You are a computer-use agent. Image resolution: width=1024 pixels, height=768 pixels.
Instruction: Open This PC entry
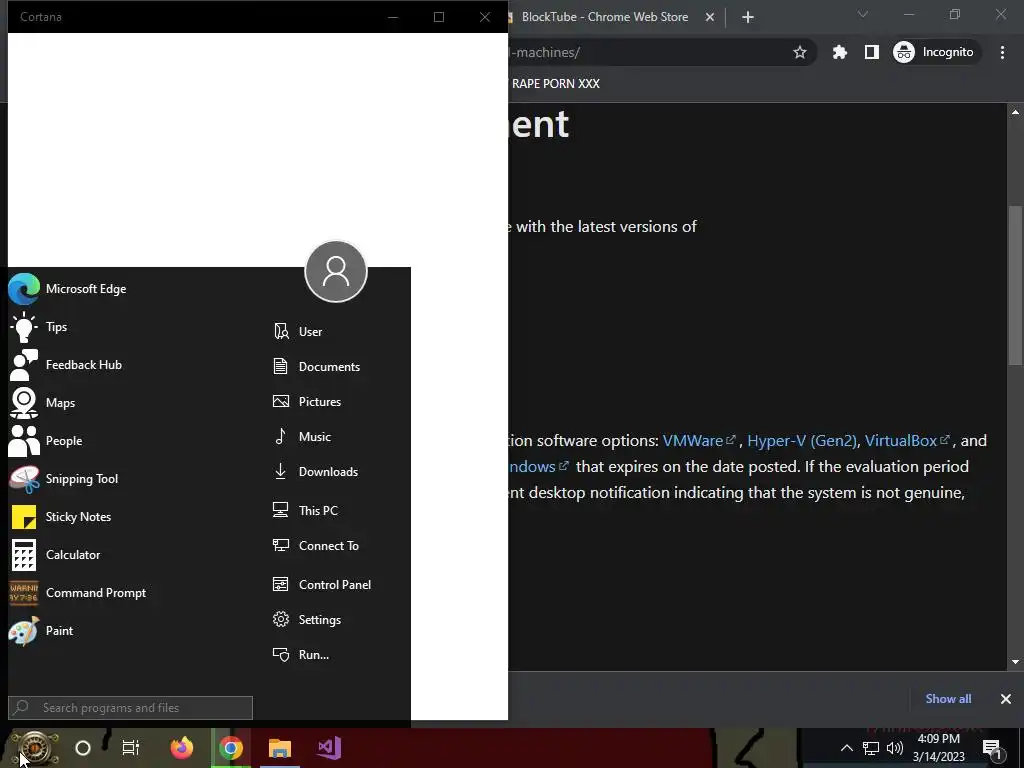point(306,510)
